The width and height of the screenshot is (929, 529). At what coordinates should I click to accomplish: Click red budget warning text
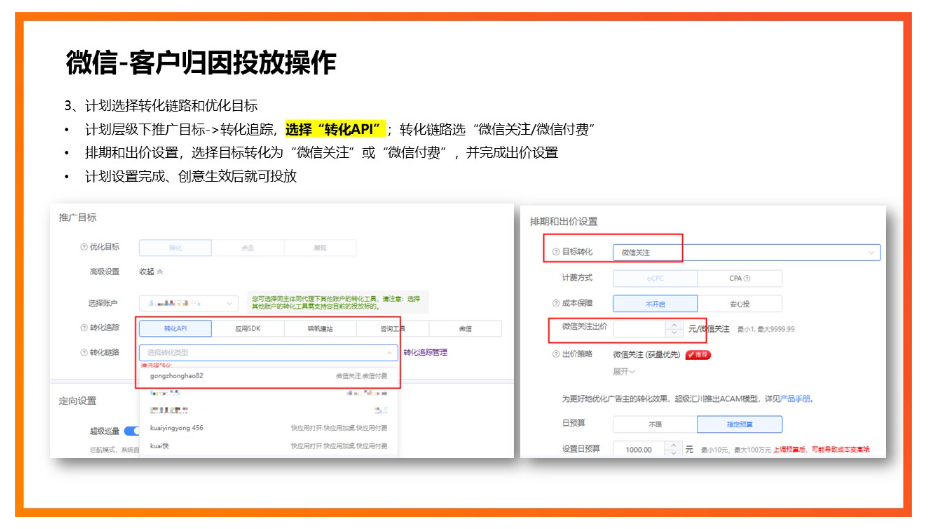coord(822,450)
